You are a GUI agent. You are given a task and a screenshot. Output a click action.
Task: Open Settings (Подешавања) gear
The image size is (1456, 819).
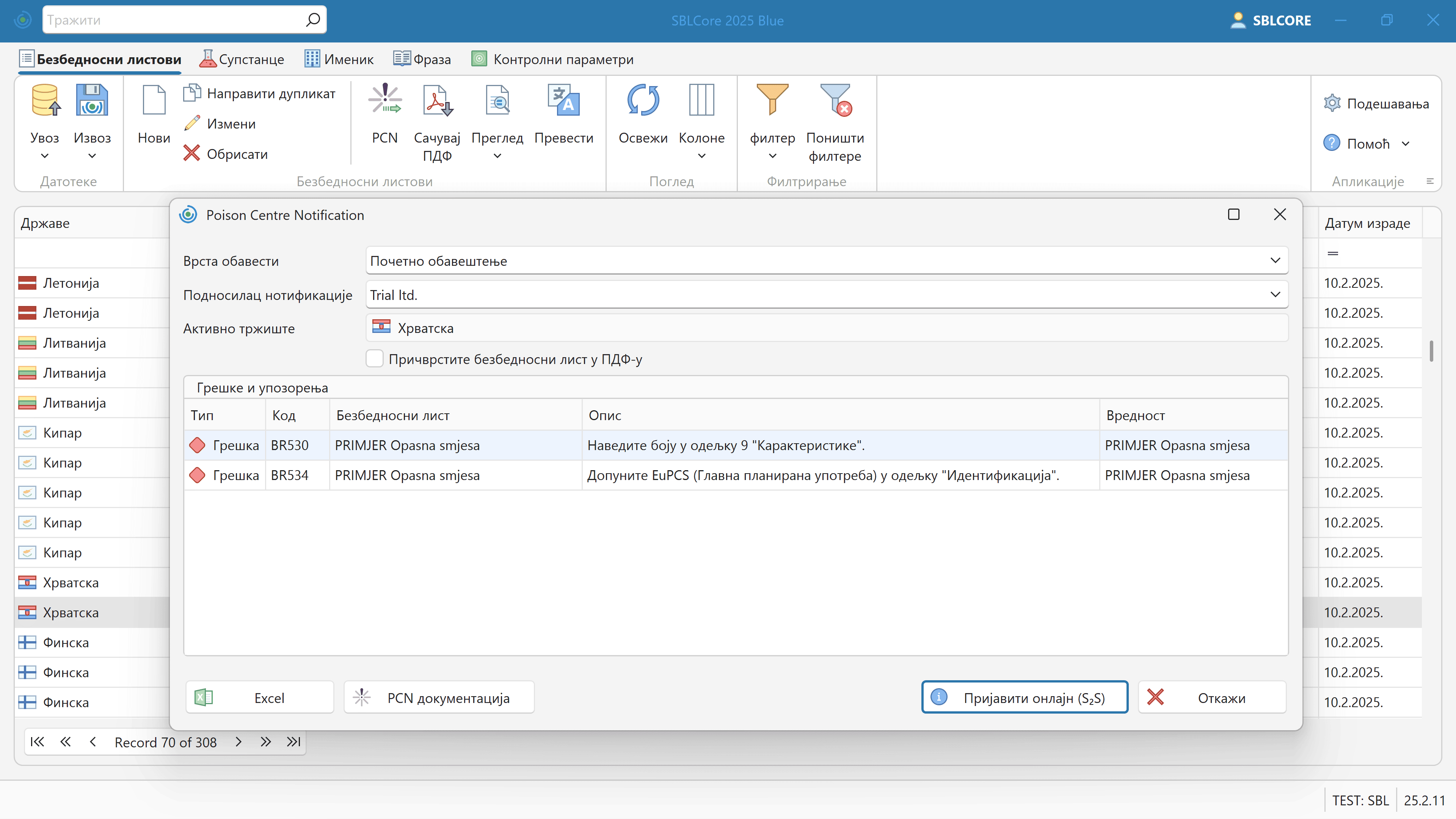pos(1332,104)
